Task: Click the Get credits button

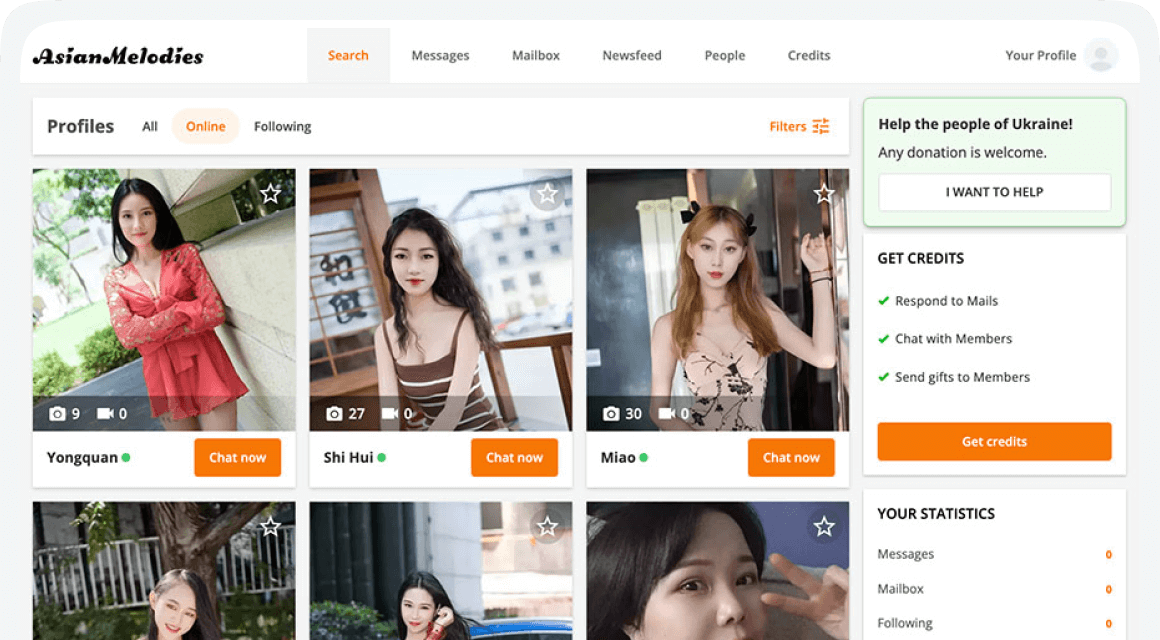Action: [x=994, y=441]
